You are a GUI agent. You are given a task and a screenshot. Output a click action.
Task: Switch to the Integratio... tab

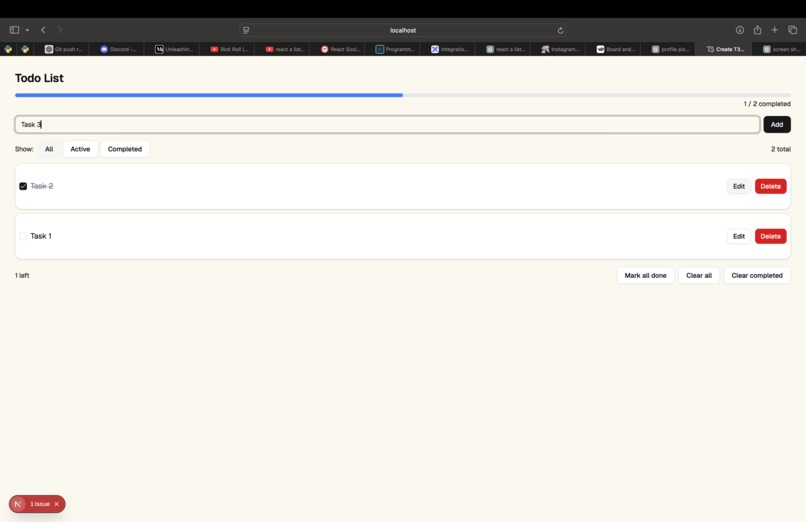[450, 49]
